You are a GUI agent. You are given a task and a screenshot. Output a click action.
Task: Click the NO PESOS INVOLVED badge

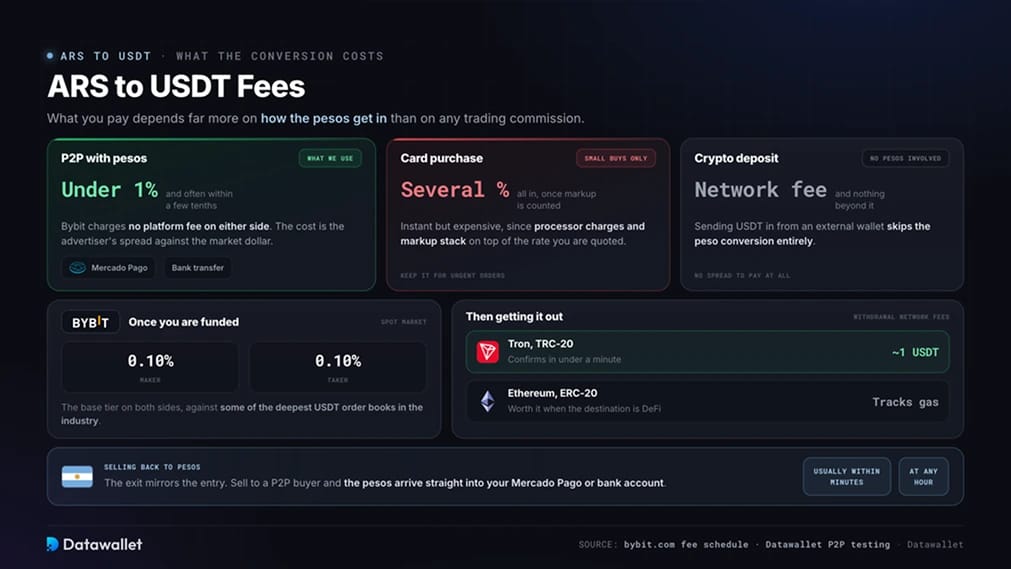tap(905, 158)
